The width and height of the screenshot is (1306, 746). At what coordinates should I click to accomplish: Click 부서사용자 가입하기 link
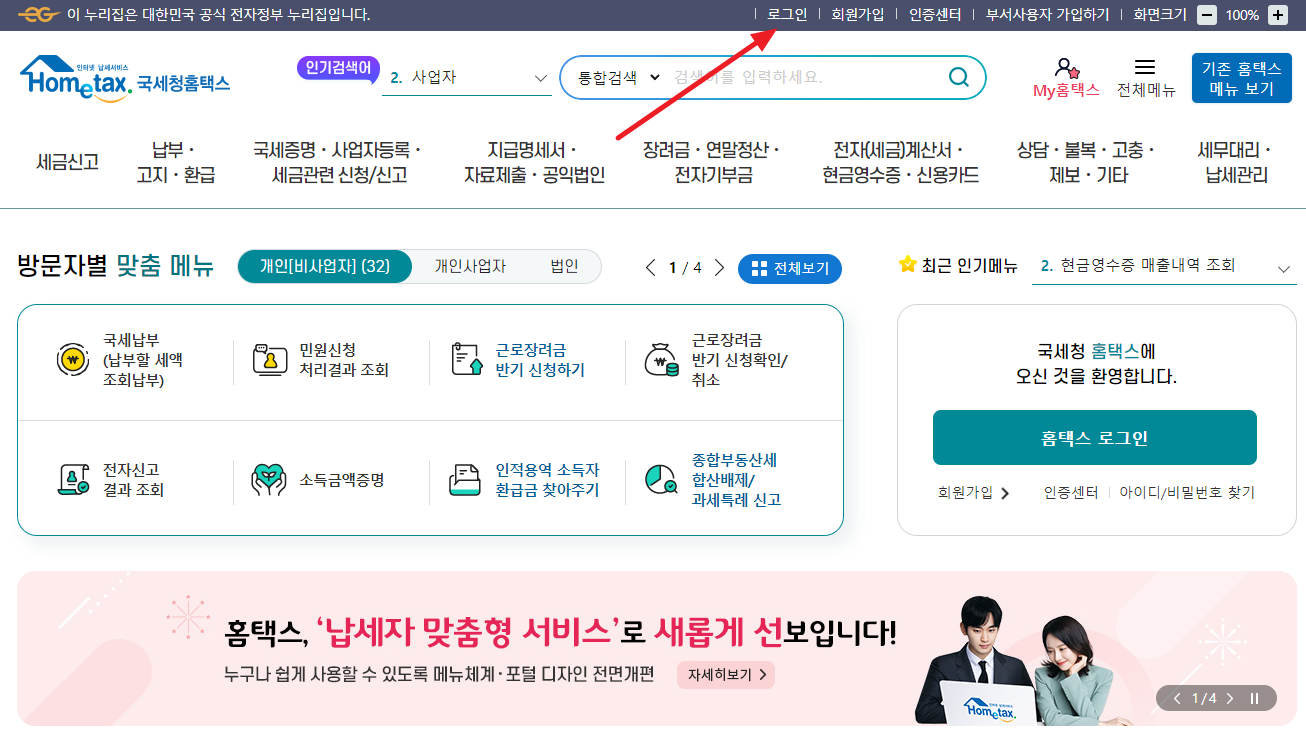[x=1047, y=15]
